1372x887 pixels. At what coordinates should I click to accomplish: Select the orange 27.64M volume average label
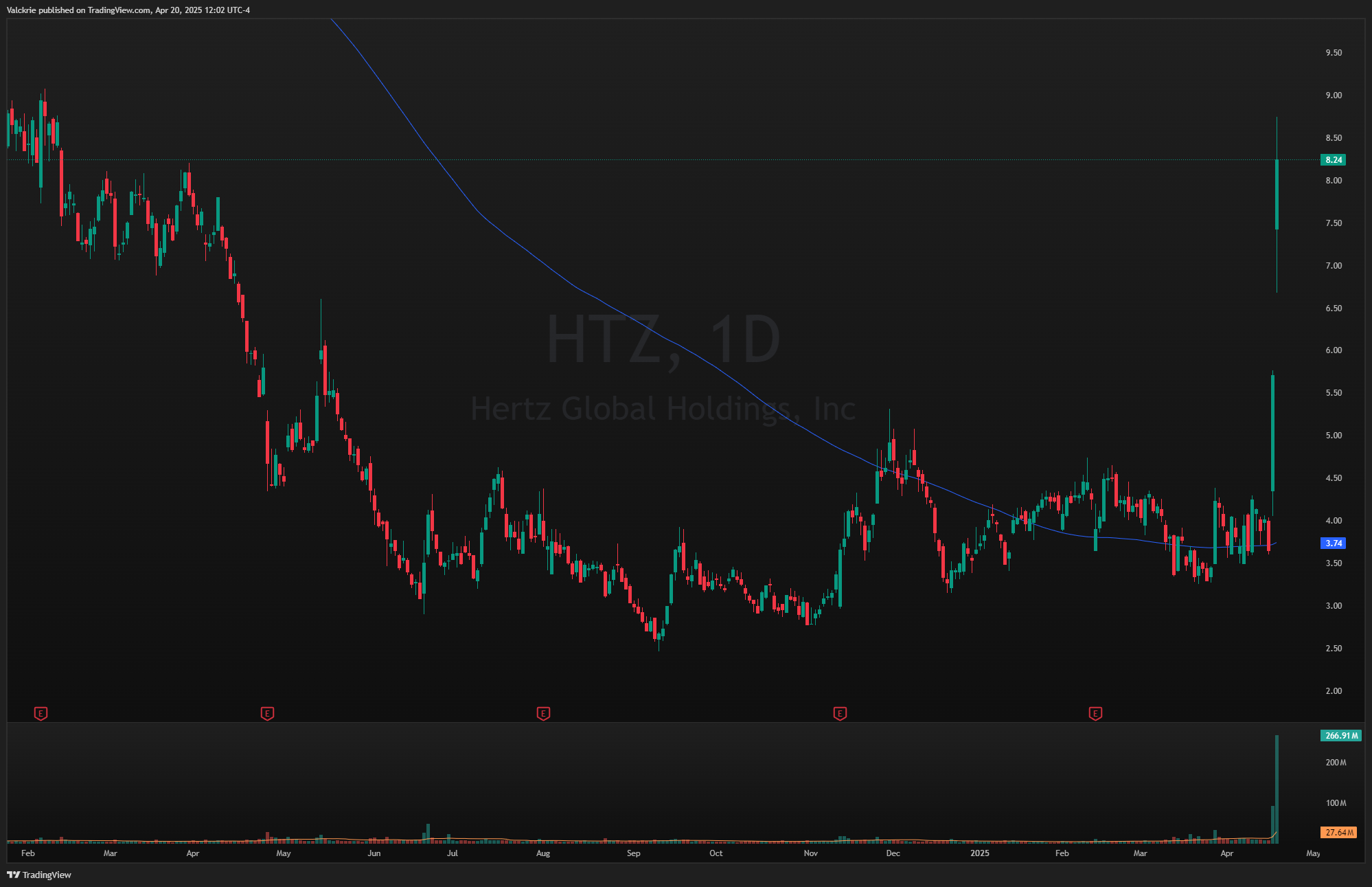[1338, 833]
